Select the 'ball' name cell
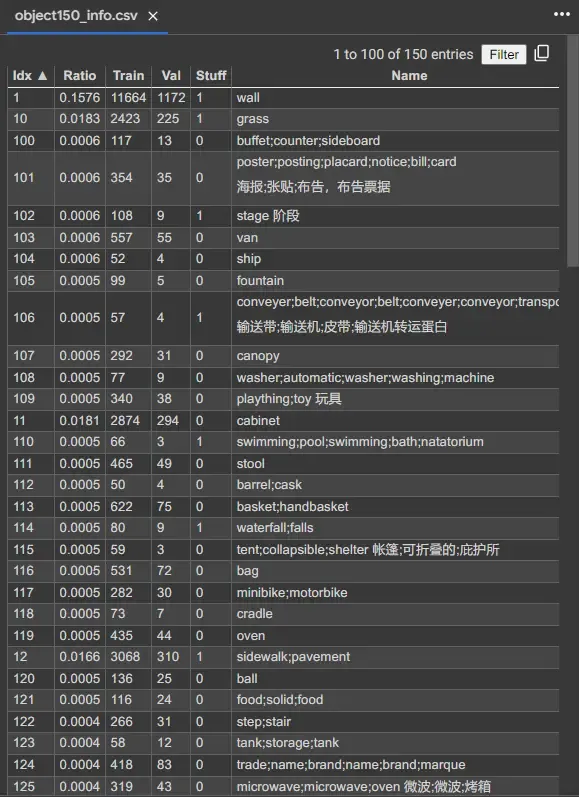Viewport: 579px width, 797px height. pos(395,679)
